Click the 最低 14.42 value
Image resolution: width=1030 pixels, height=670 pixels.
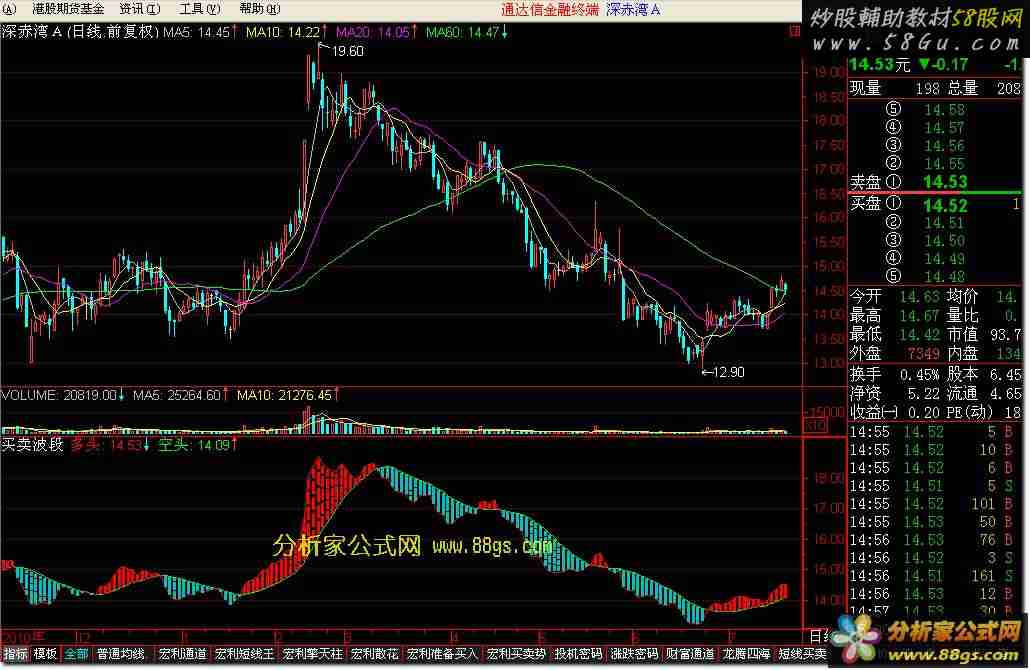(920, 334)
